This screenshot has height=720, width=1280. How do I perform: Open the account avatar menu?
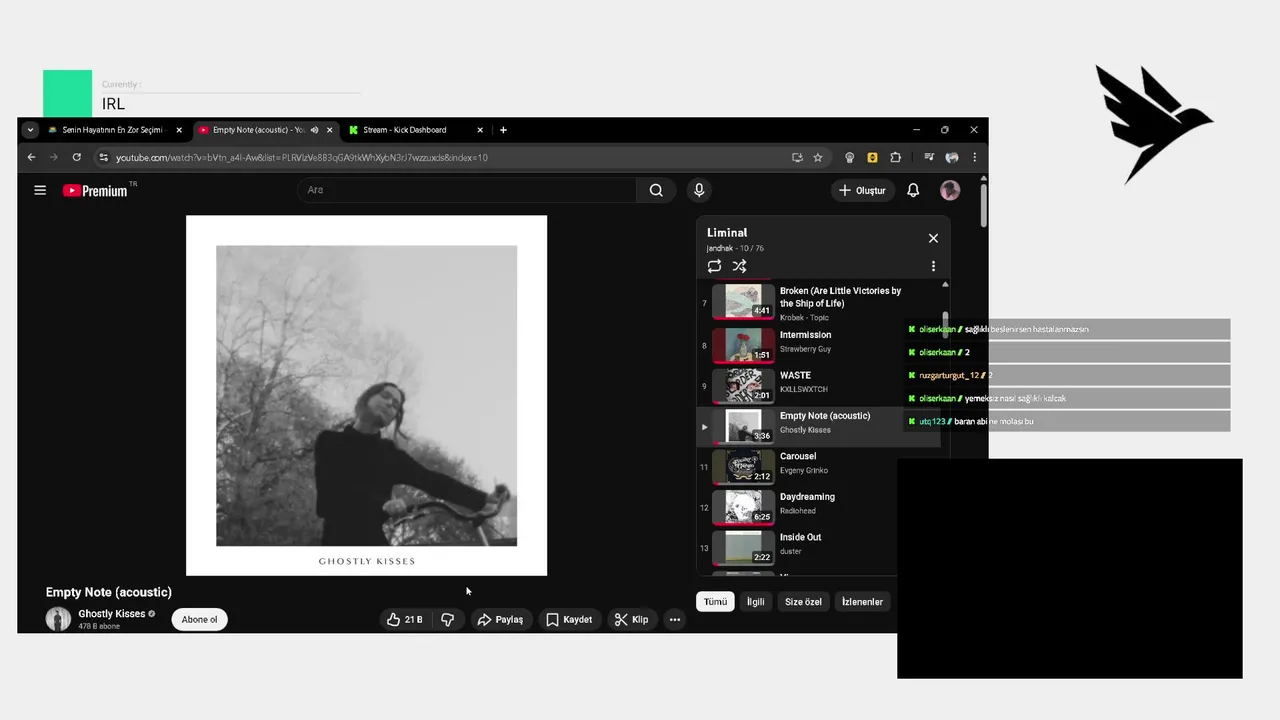pos(950,190)
